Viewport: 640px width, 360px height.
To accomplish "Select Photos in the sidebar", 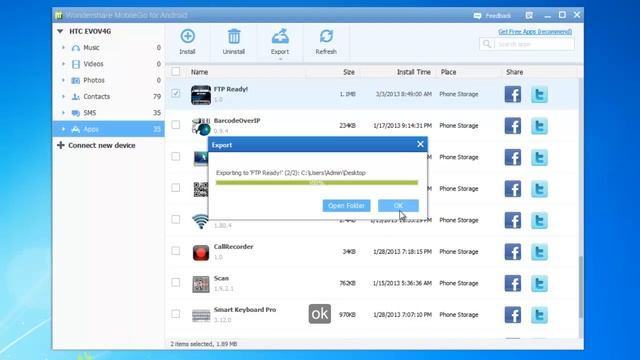I will 109,80.
